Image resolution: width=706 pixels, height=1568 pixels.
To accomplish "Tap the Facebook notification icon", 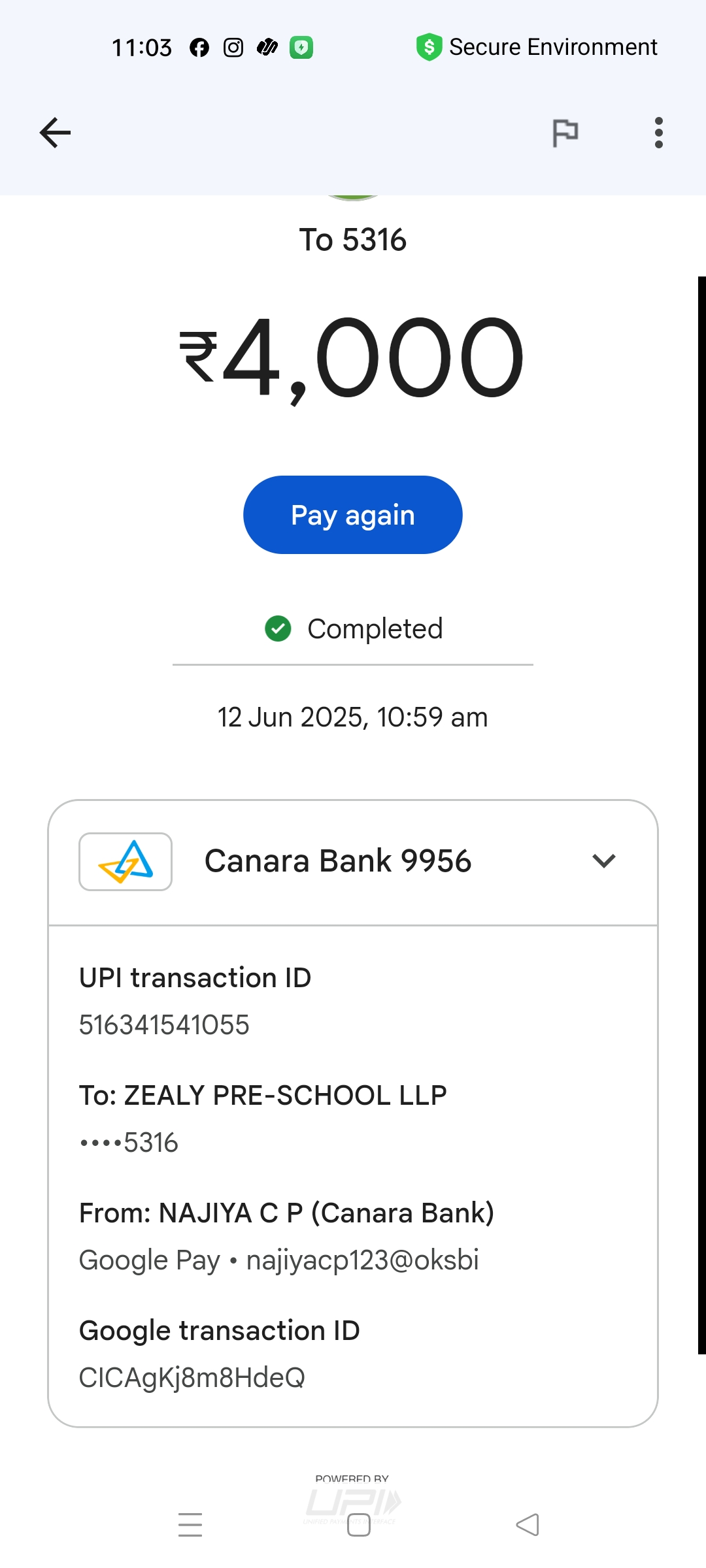I will pos(199,48).
